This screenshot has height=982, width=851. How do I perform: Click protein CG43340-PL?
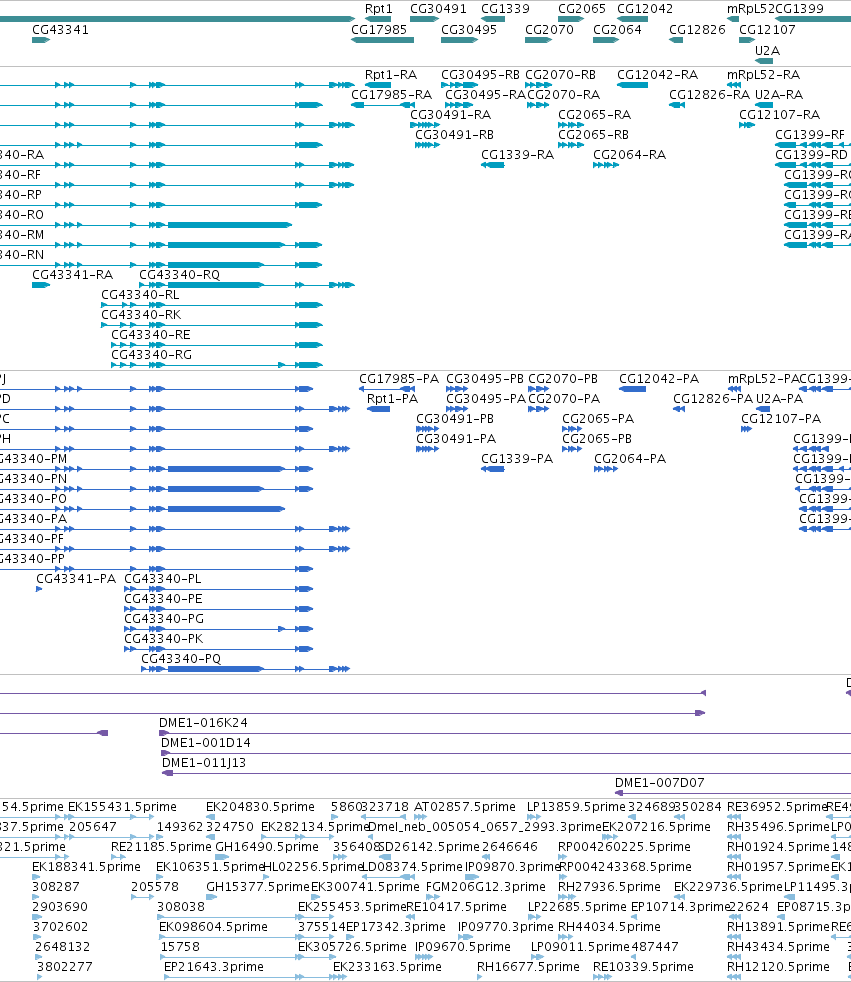(163, 579)
